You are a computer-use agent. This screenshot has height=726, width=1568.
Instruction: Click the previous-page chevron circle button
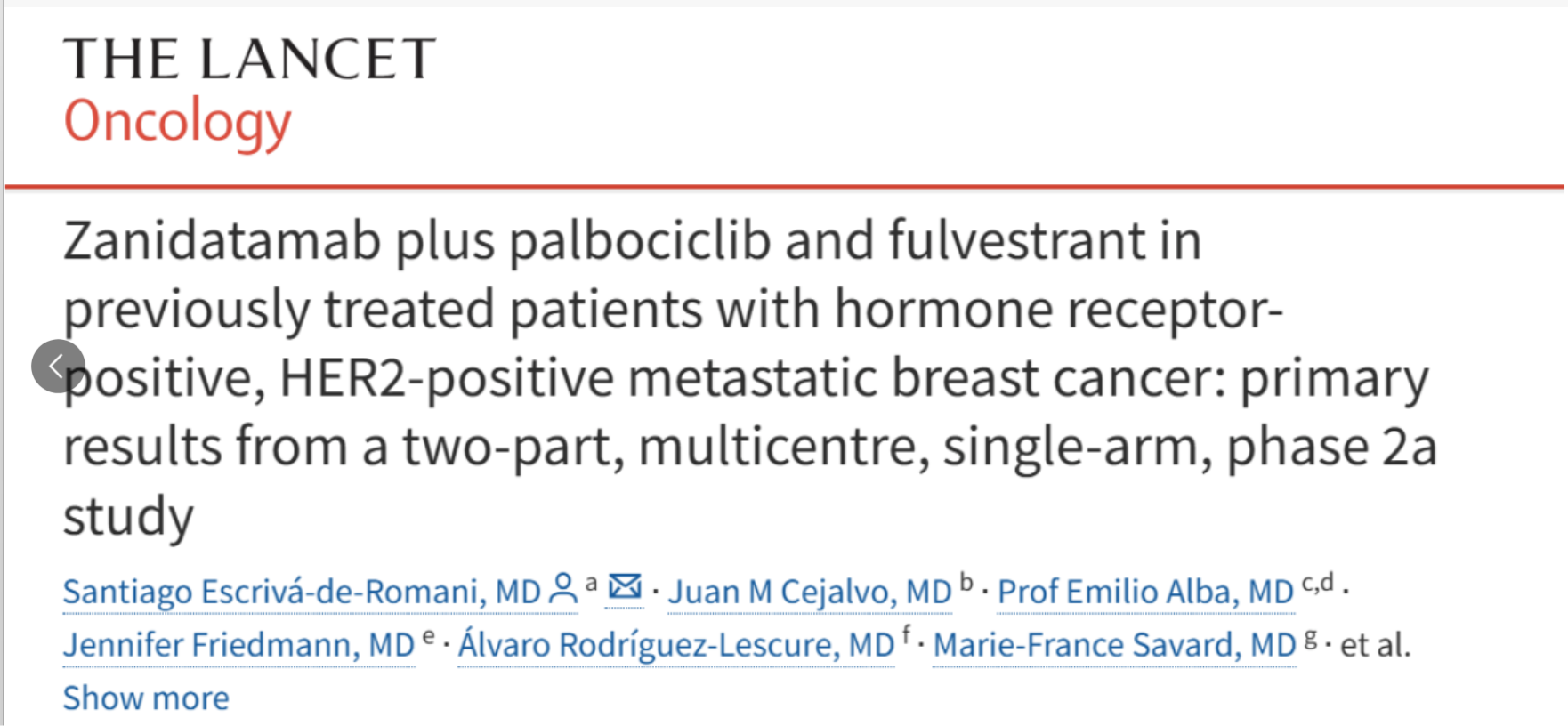(58, 366)
